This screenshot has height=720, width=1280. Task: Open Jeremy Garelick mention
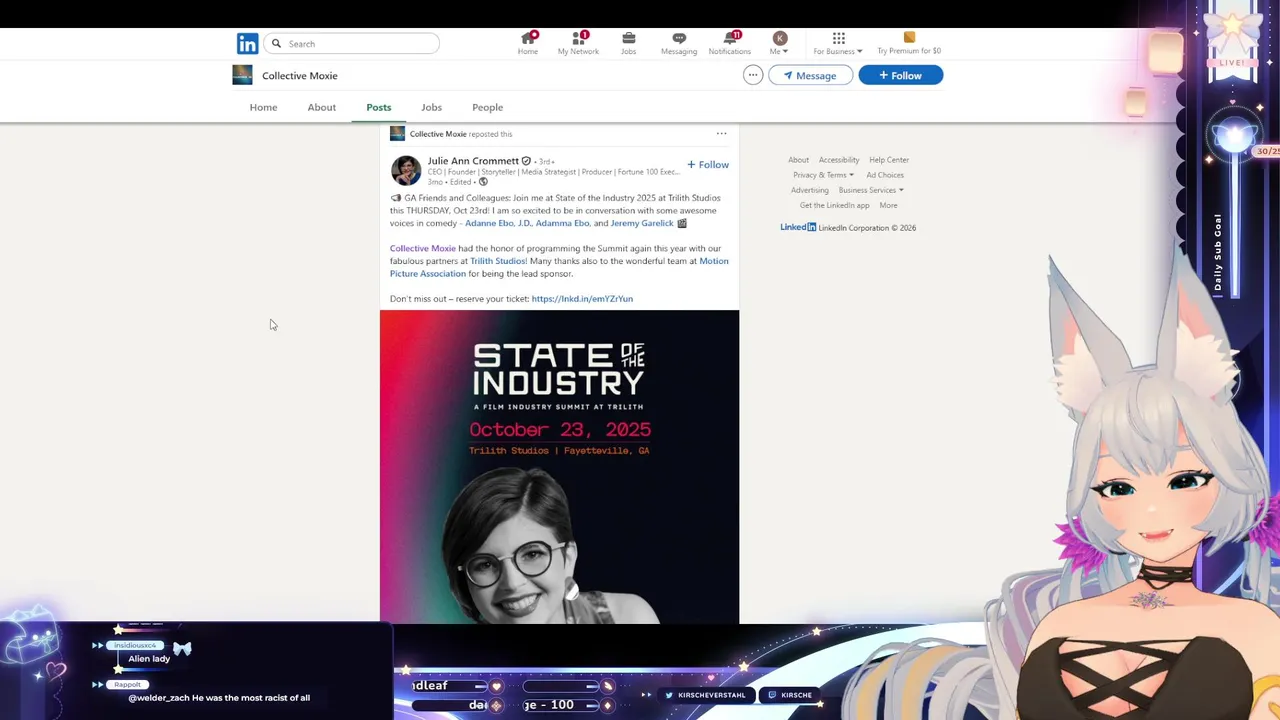point(642,223)
